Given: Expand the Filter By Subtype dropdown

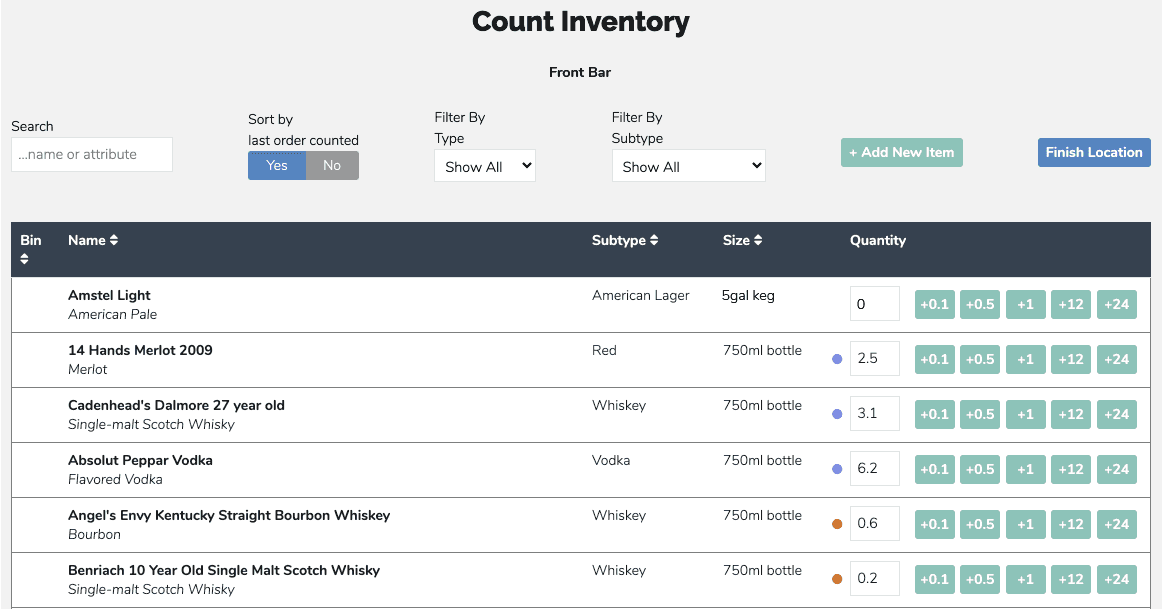Looking at the screenshot, I should point(688,167).
